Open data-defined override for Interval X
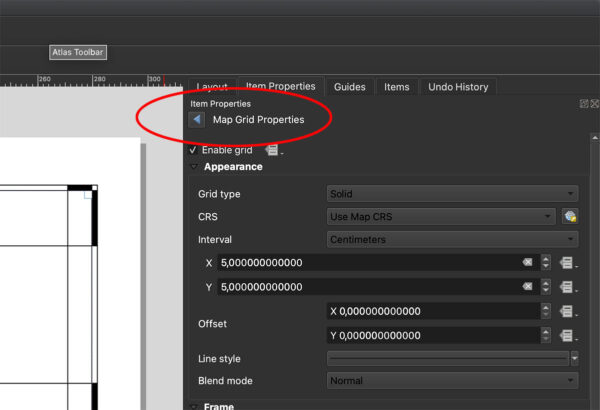Screen dimensions: 600x410 click(568, 263)
